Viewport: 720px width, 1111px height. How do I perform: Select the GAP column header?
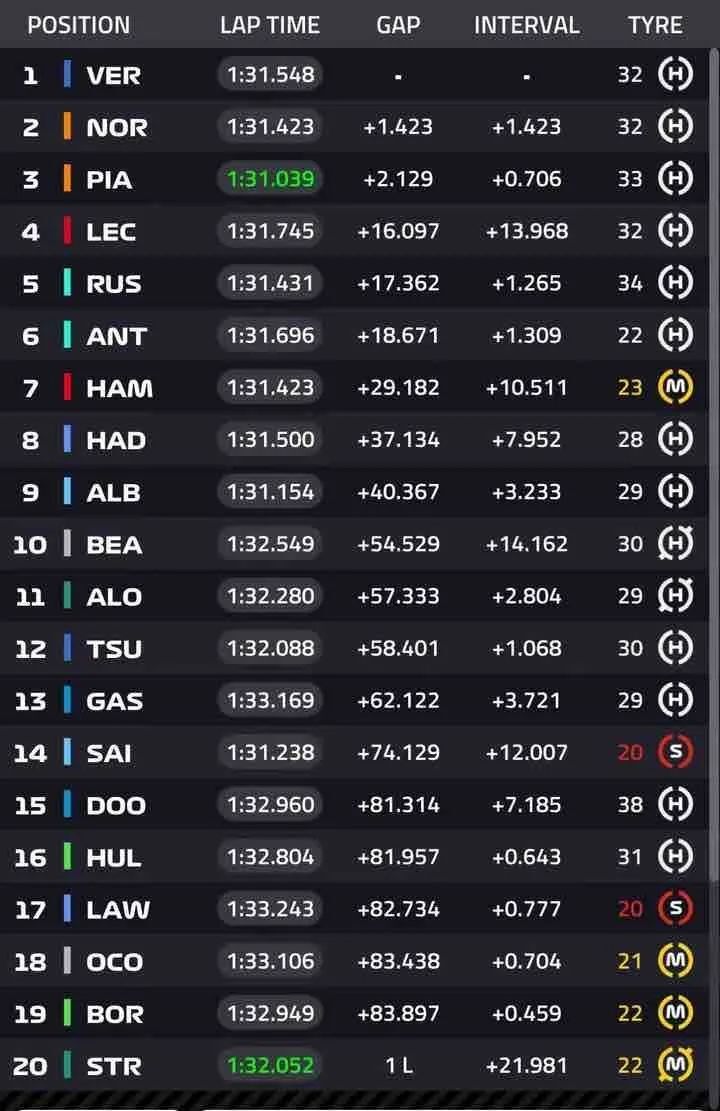tap(398, 26)
